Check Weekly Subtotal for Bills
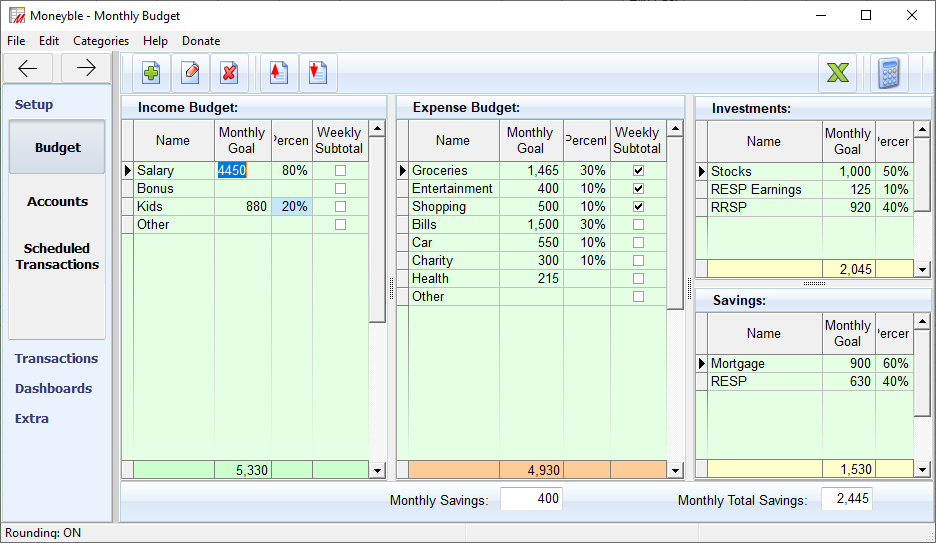Viewport: 936px width, 543px height. pyautogui.click(x=638, y=225)
